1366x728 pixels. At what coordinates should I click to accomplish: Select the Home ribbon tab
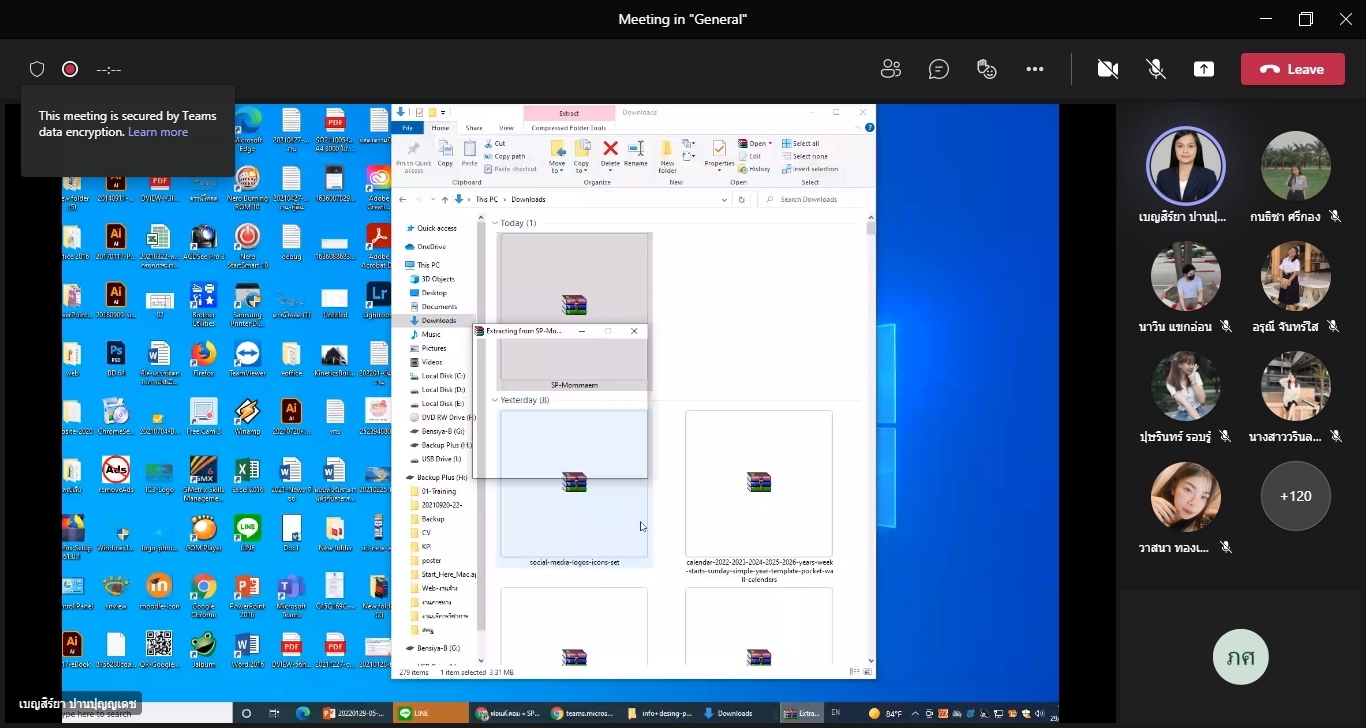pyautogui.click(x=440, y=128)
